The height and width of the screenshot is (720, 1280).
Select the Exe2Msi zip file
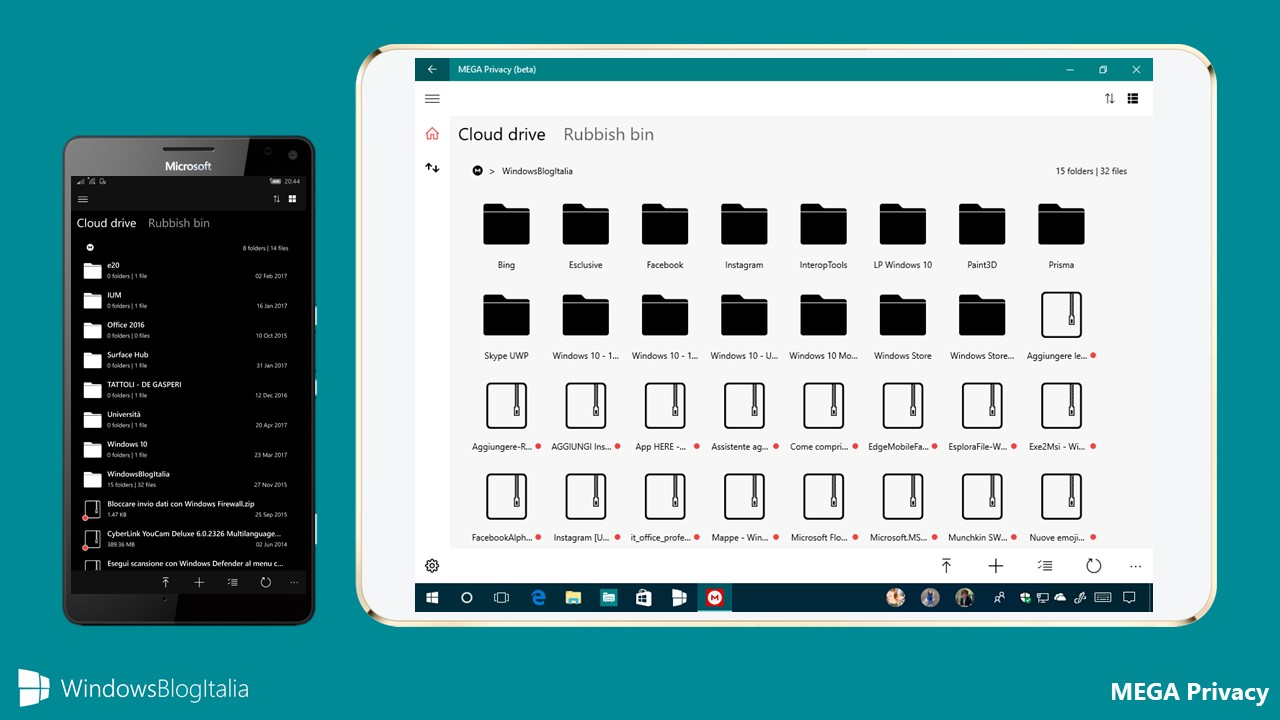1061,417
